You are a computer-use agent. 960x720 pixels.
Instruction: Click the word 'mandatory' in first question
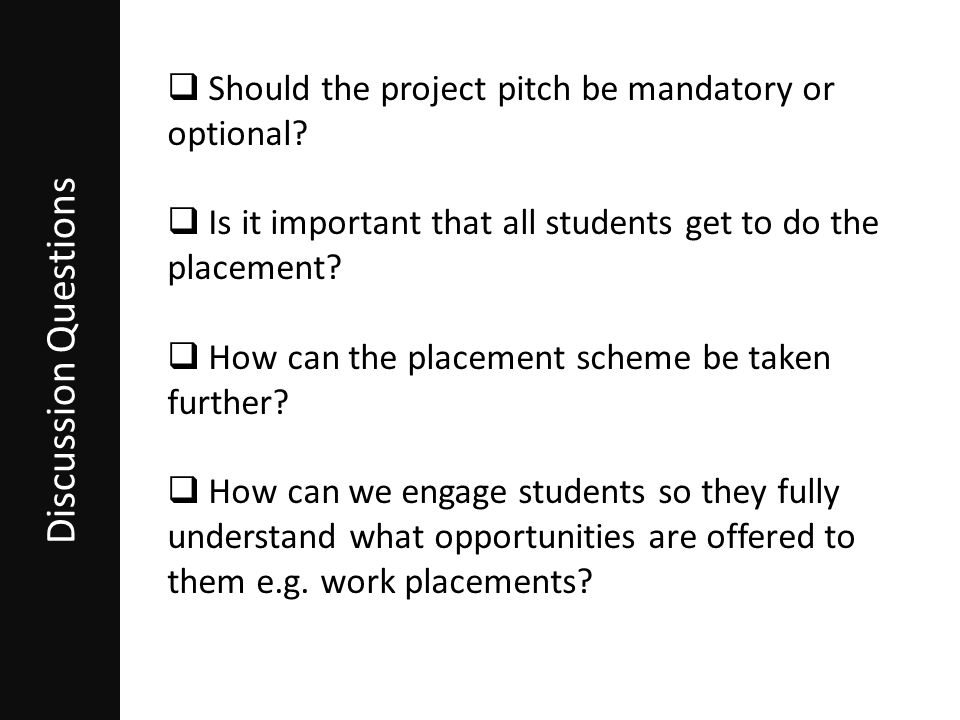(x=710, y=89)
